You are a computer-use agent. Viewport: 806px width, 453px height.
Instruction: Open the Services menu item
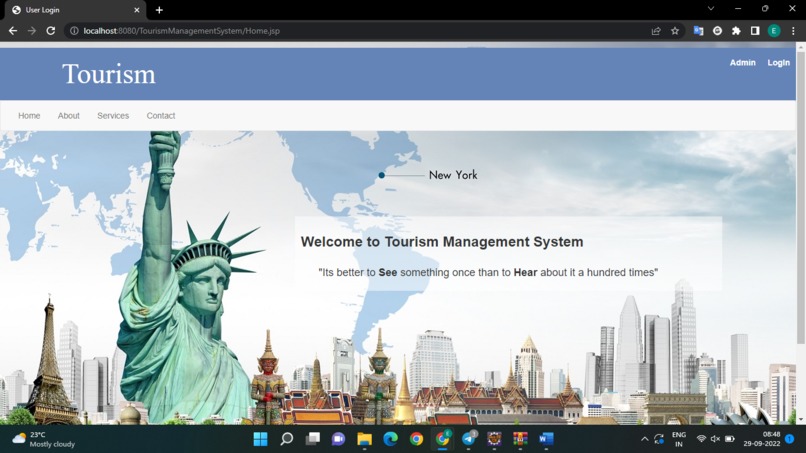113,116
